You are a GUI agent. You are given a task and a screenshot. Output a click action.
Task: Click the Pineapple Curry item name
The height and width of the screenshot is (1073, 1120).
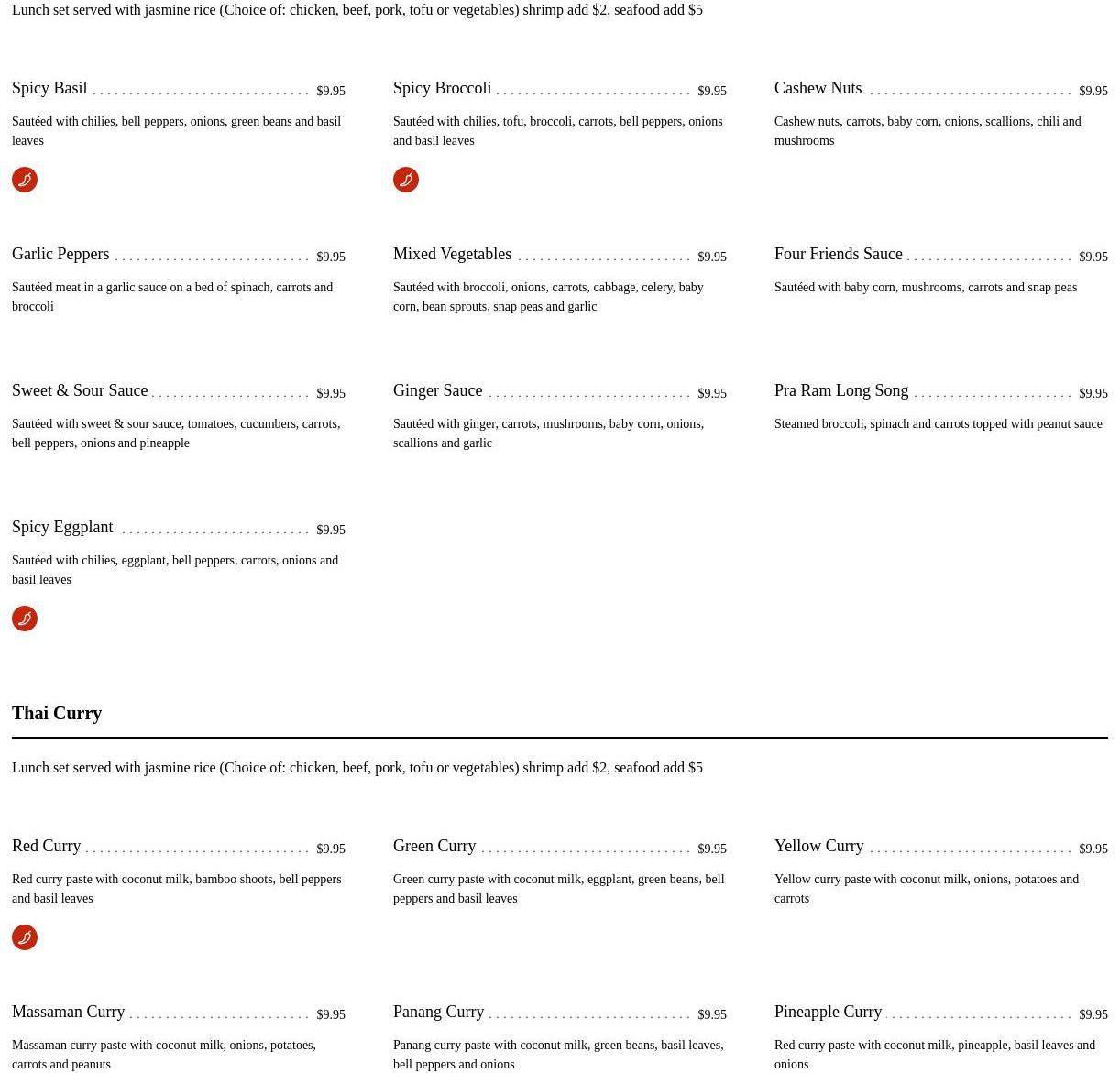828,1012
